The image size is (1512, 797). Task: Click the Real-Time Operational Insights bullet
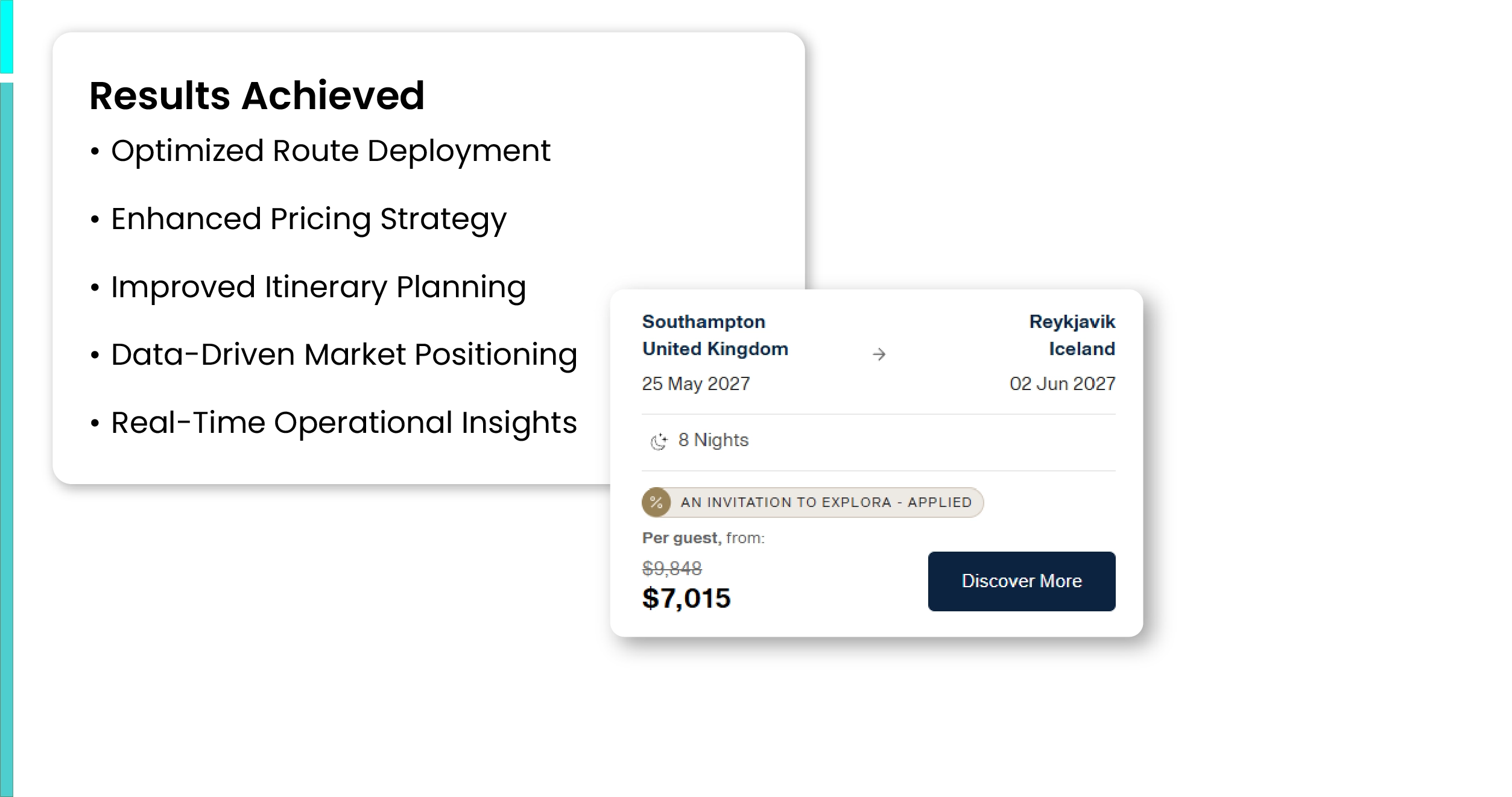click(344, 423)
